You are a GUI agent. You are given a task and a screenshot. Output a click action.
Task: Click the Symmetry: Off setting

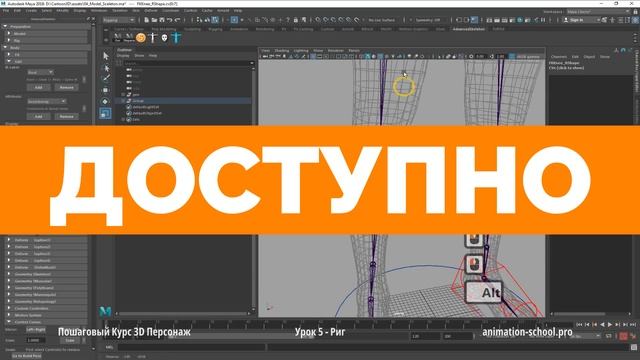point(429,20)
